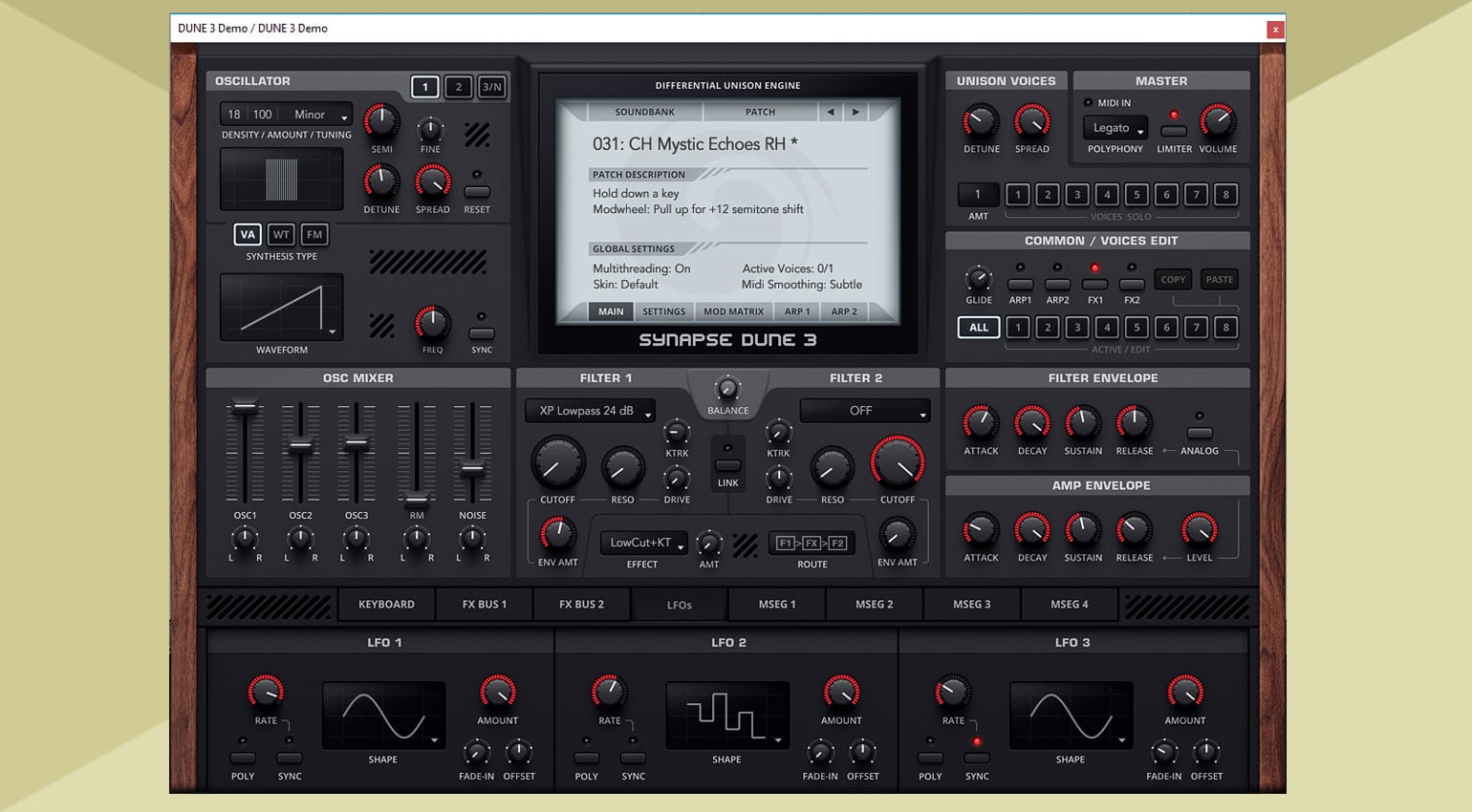Click the voices solo 5 button
The image size is (1472, 812).
pos(1136,194)
